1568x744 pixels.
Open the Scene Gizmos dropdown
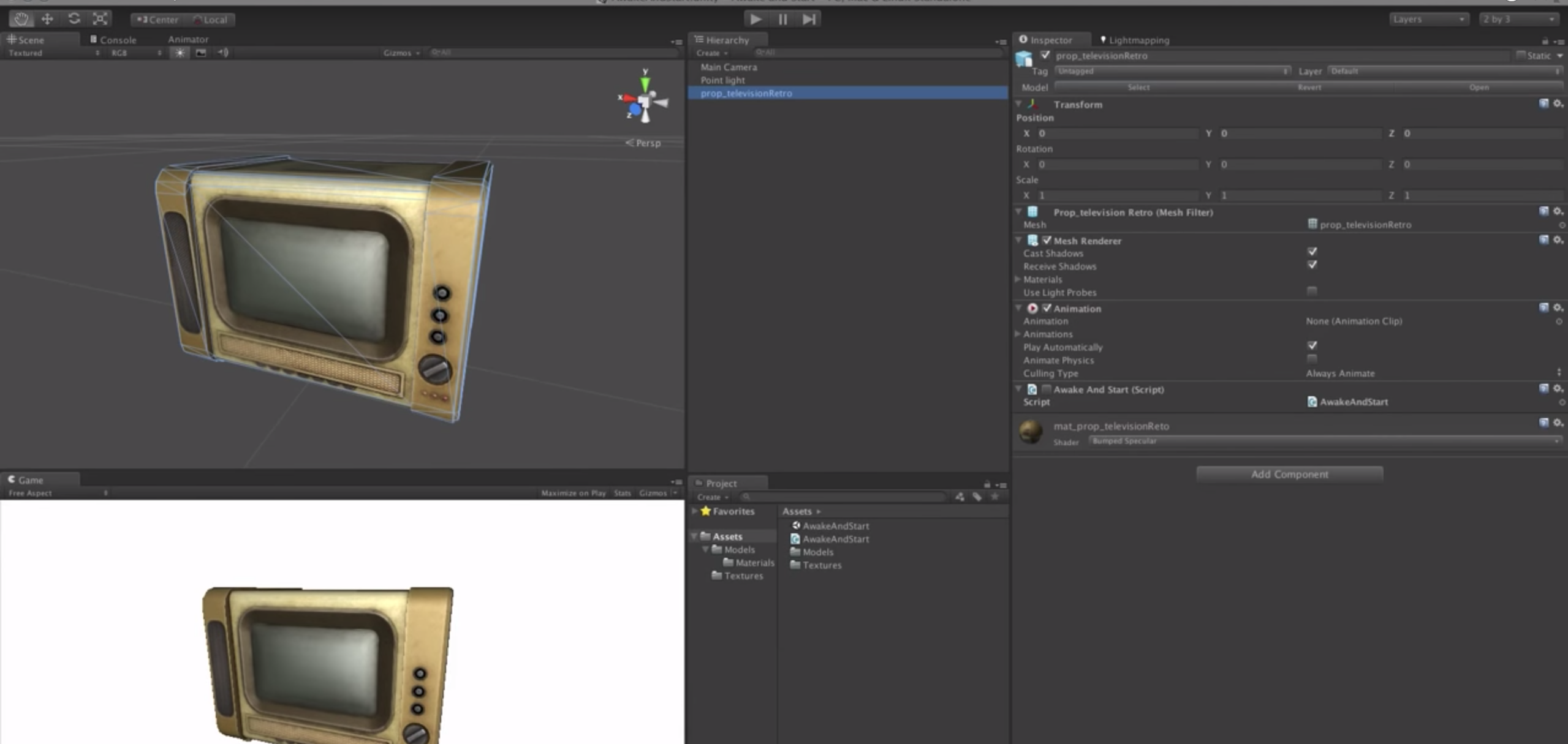(401, 53)
